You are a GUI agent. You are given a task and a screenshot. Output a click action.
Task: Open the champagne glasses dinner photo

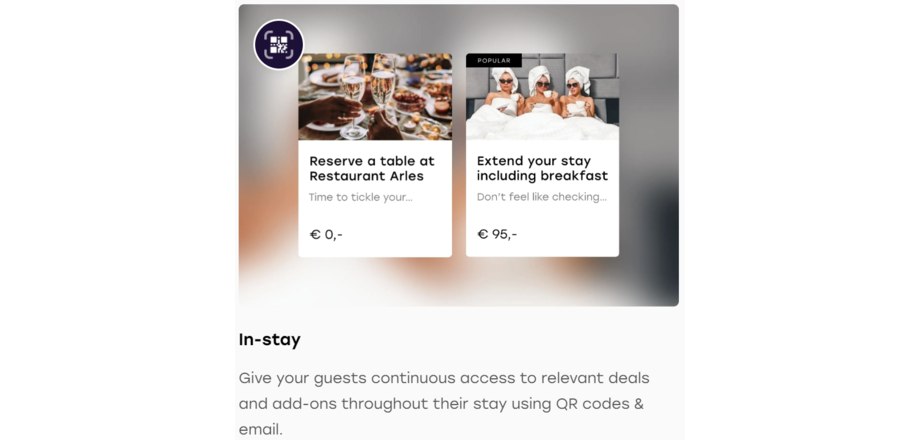[x=375, y=97]
